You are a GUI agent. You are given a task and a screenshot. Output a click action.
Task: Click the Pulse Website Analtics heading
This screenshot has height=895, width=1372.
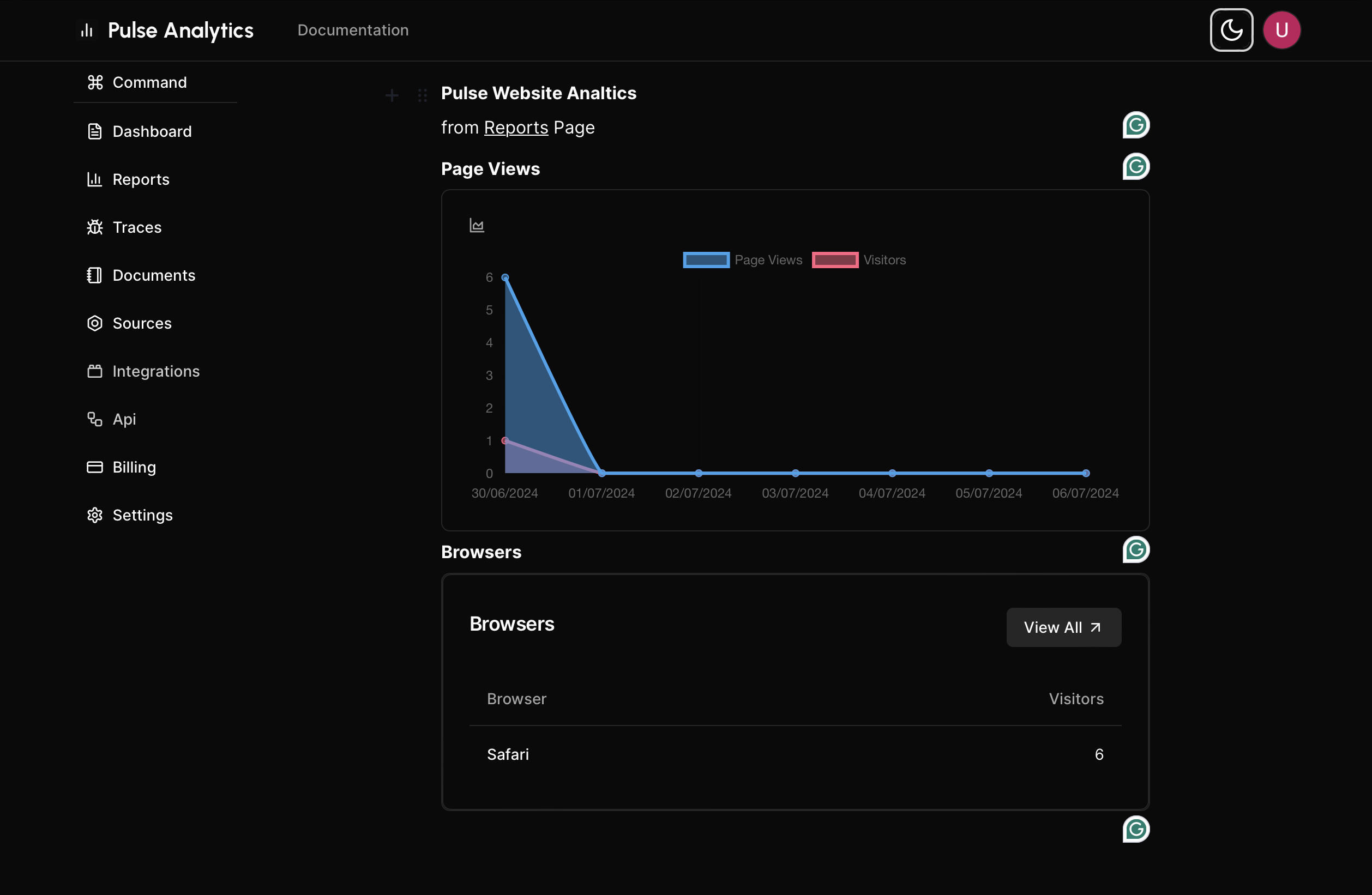pyautogui.click(x=538, y=93)
